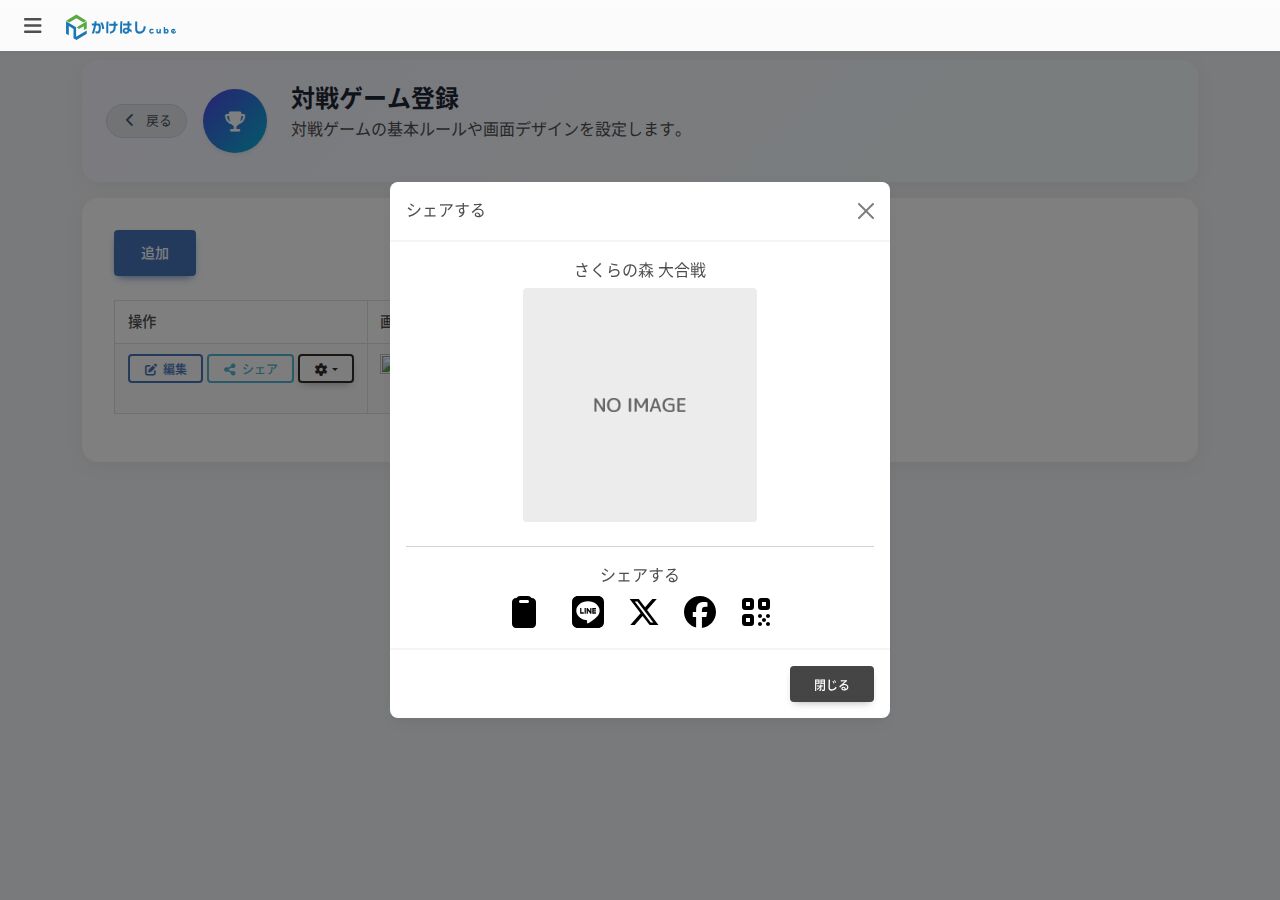The image size is (1280, 900).
Task: Open the gear settings dropdown
Action: [x=326, y=369]
